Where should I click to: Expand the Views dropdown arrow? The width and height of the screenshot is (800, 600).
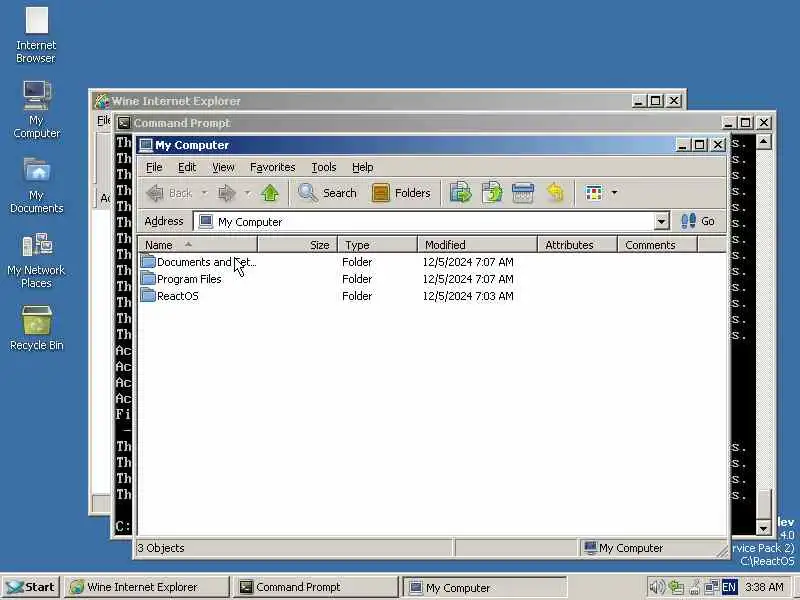614,193
